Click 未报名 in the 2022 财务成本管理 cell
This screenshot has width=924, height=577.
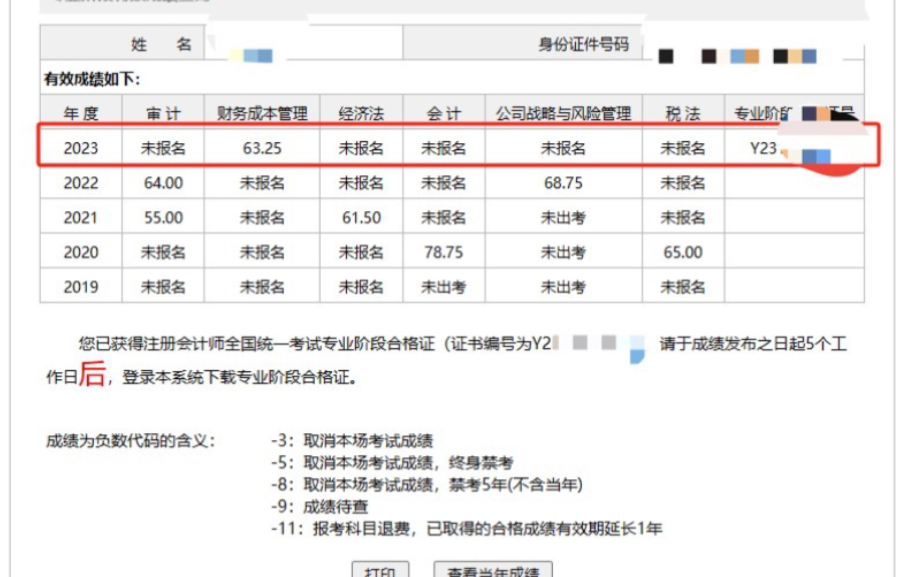(x=262, y=183)
